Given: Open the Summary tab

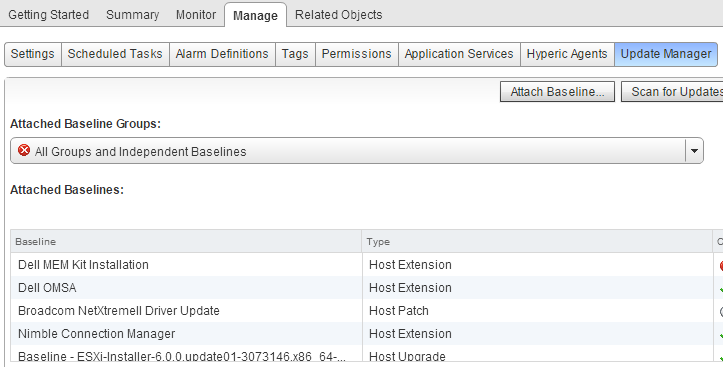Looking at the screenshot, I should pos(132,15).
